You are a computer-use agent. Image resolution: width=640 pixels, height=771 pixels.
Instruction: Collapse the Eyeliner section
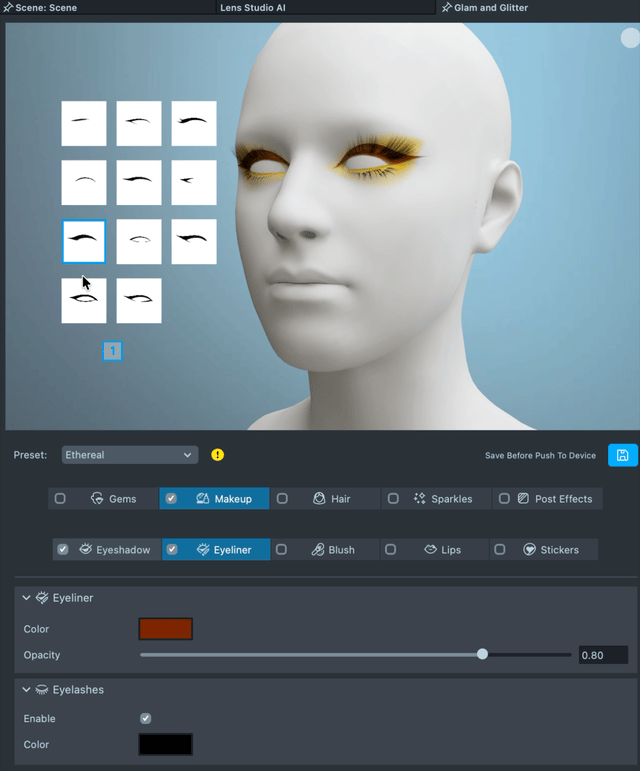point(27,597)
